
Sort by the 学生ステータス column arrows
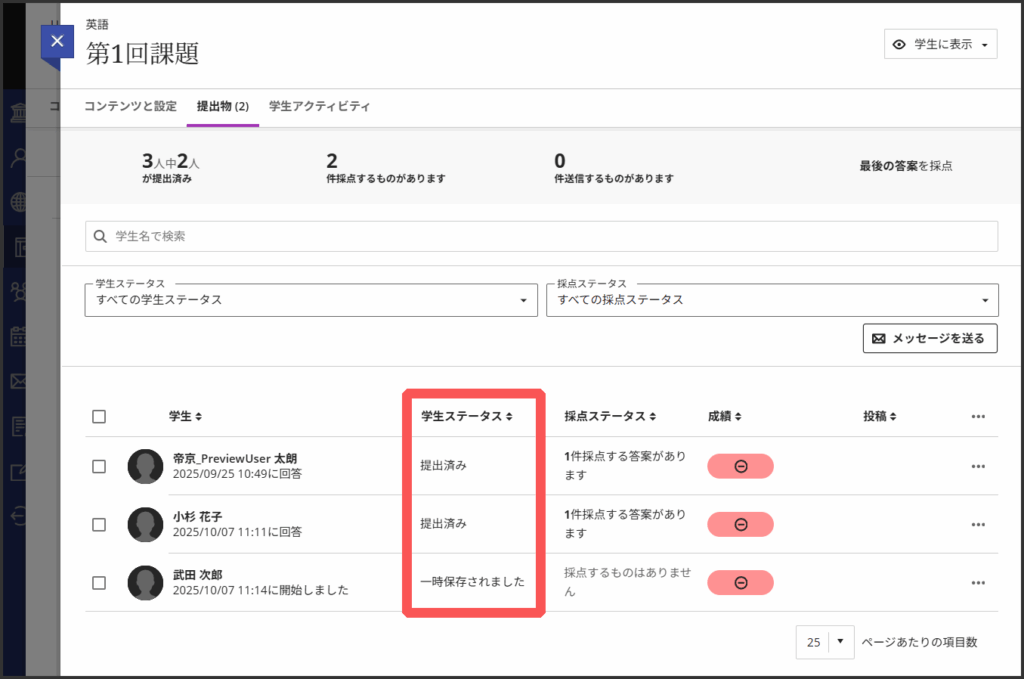tap(509, 417)
